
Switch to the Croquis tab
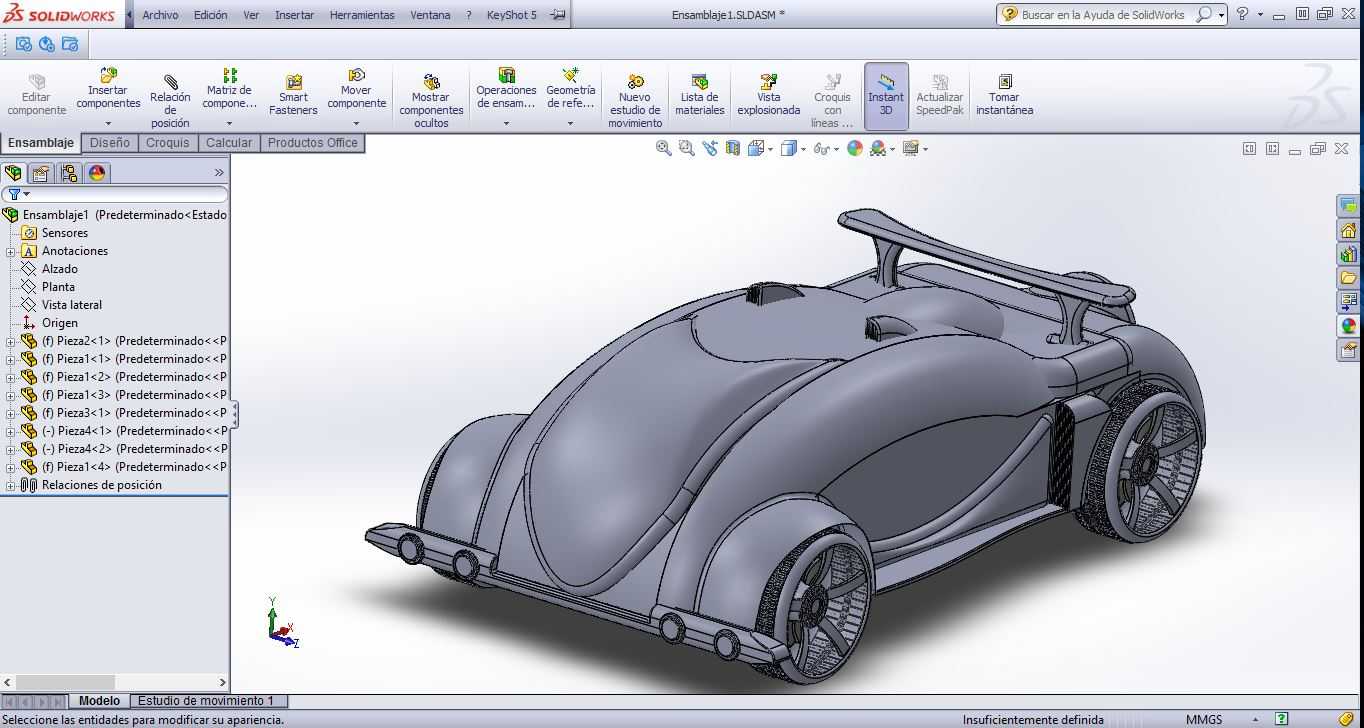167,143
